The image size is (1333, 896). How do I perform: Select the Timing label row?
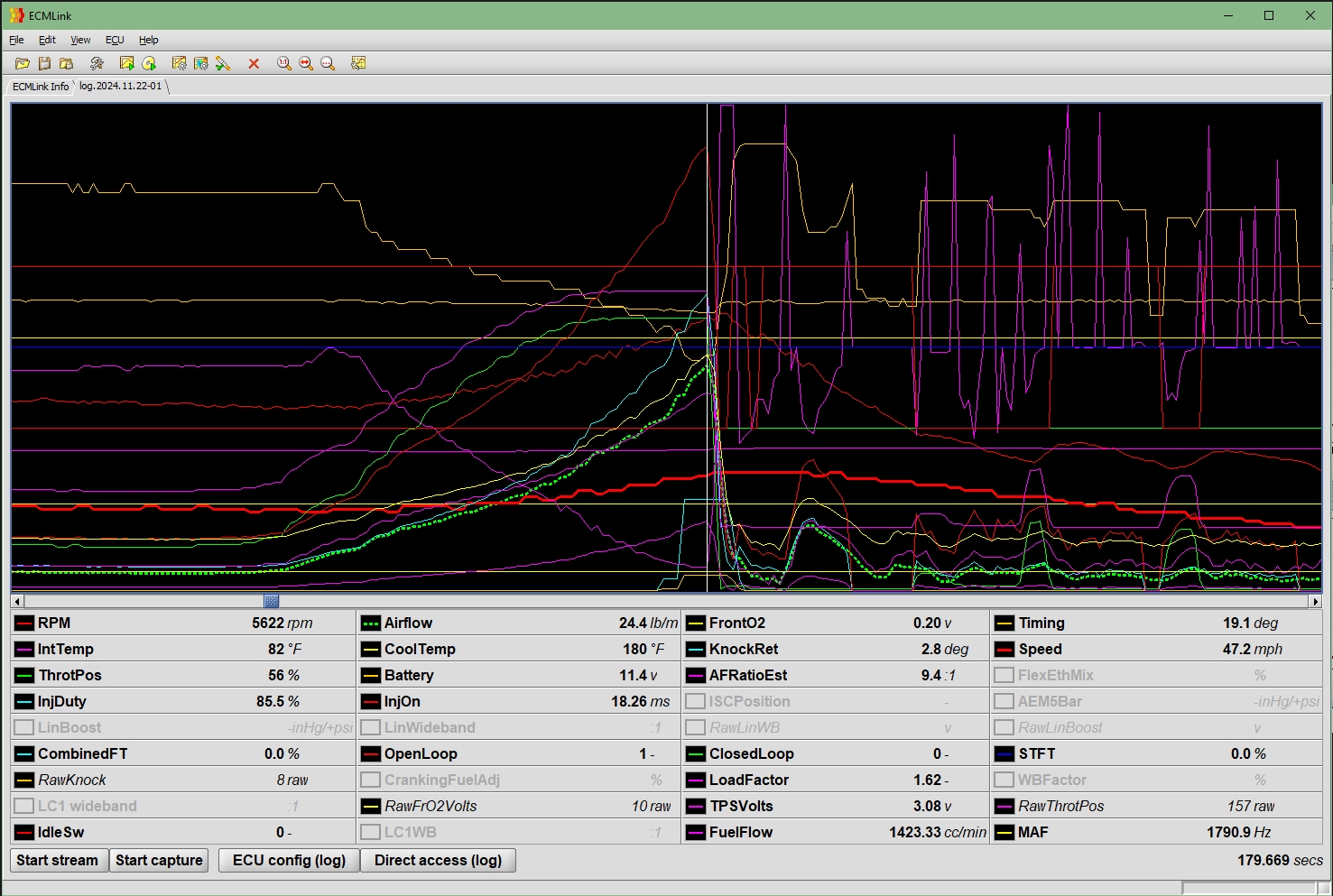tap(1041, 623)
